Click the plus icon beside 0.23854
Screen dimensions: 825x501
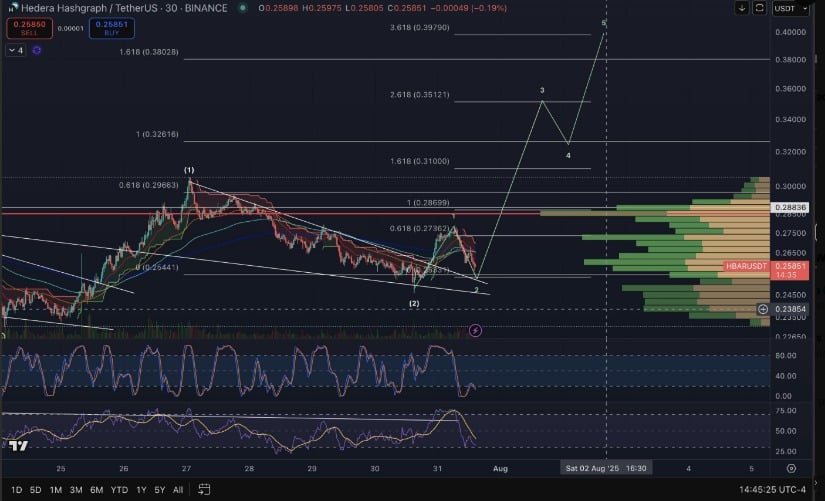pyautogui.click(x=763, y=309)
